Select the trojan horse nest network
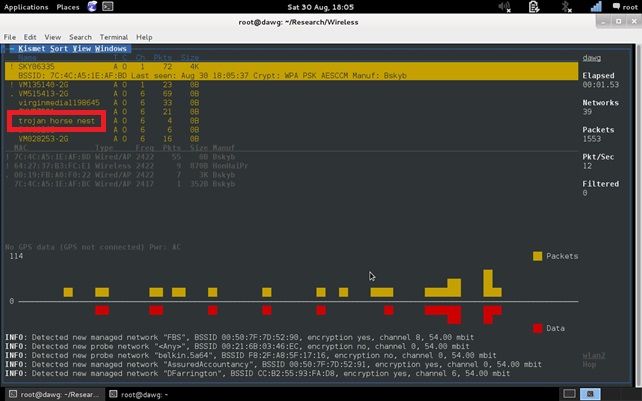The height and width of the screenshot is (401, 642). pos(53,121)
